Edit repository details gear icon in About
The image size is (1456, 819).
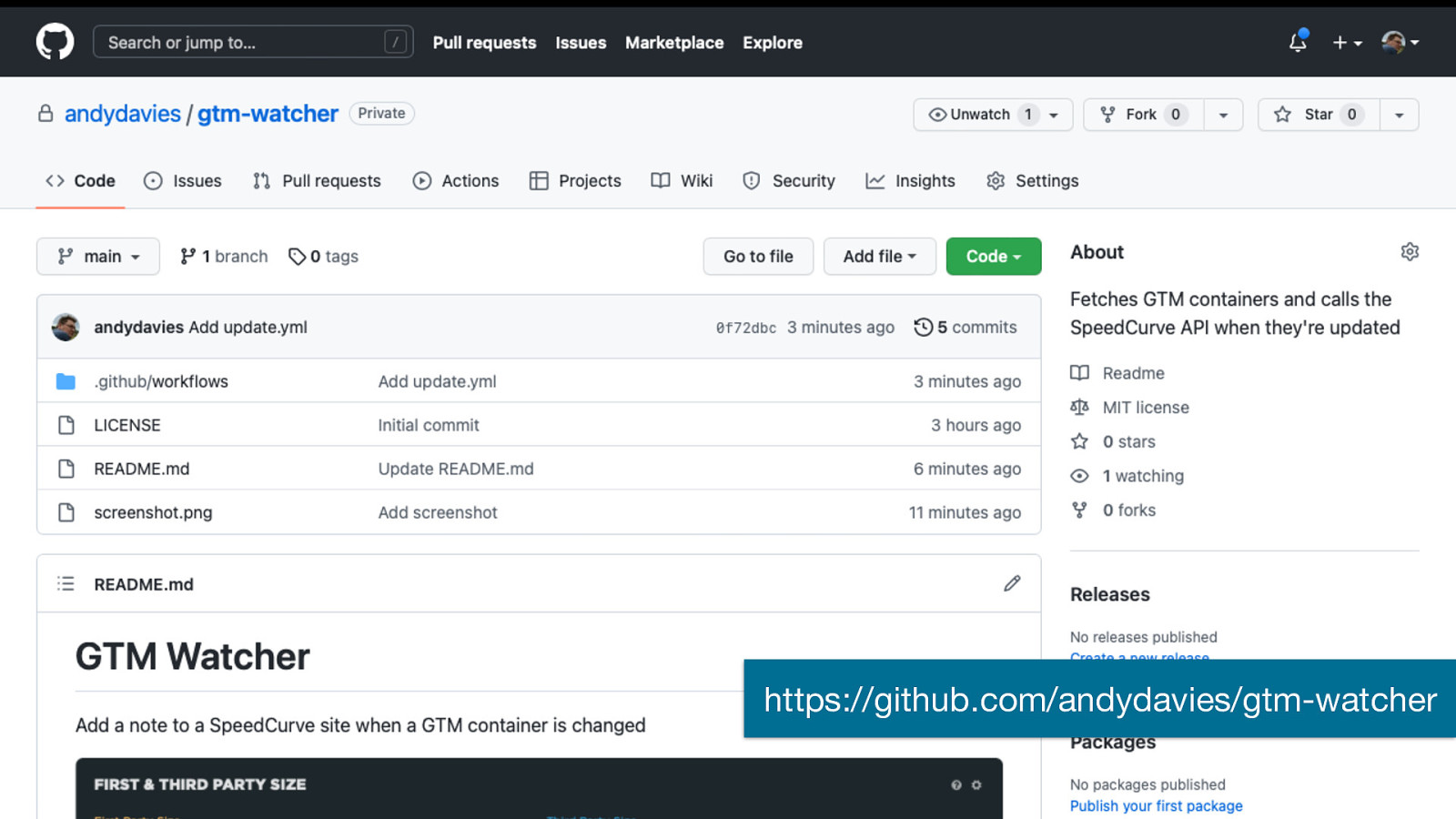(x=1410, y=252)
